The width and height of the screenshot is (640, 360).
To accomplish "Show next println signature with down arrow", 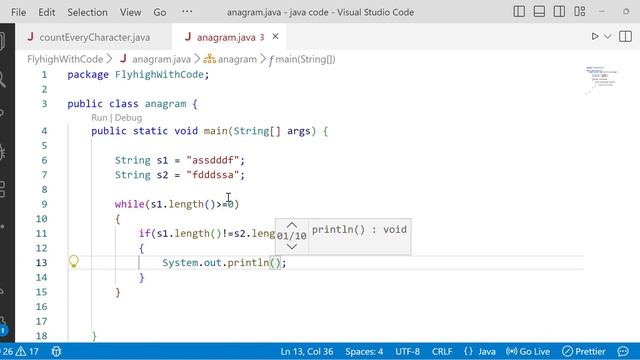I will 291,247.
